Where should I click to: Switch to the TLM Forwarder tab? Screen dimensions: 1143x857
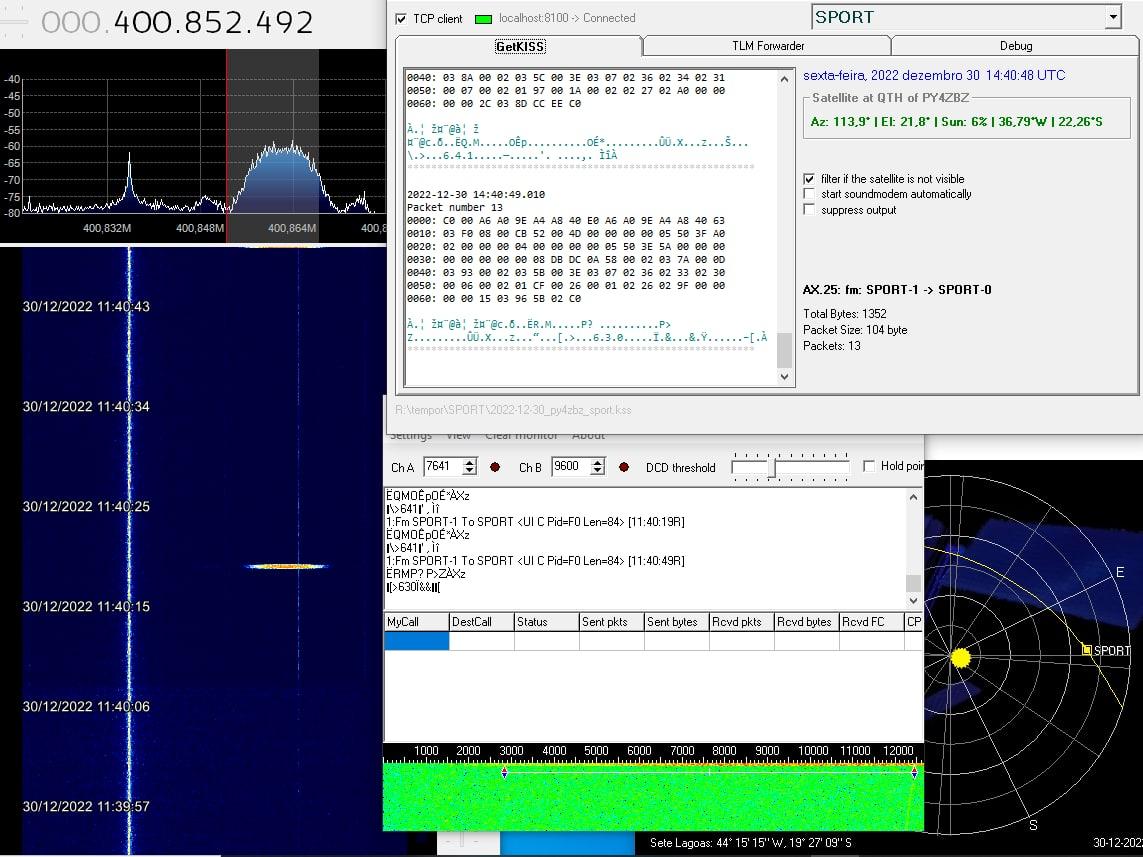[x=767, y=46]
